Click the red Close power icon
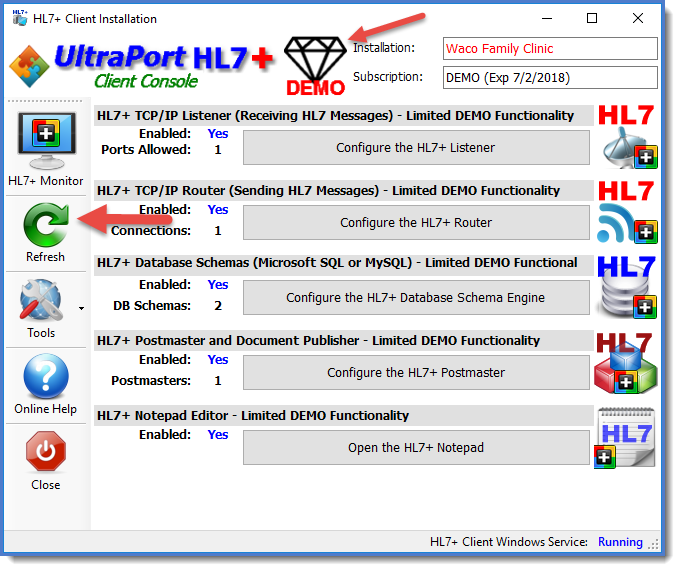 click(x=45, y=453)
